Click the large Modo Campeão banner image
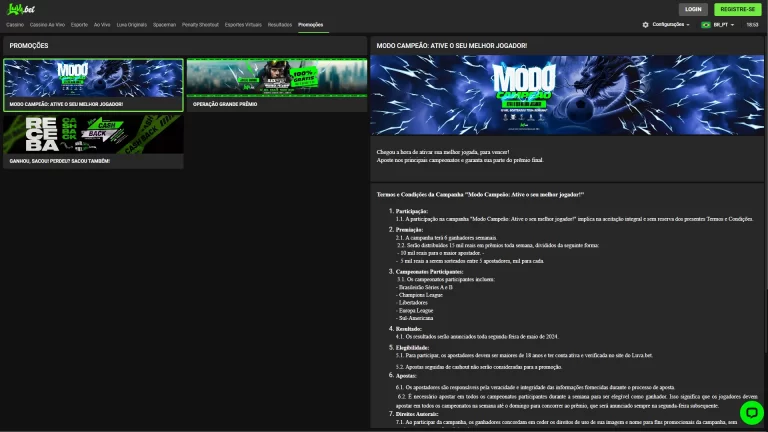The width and height of the screenshot is (768, 432). 567,95
